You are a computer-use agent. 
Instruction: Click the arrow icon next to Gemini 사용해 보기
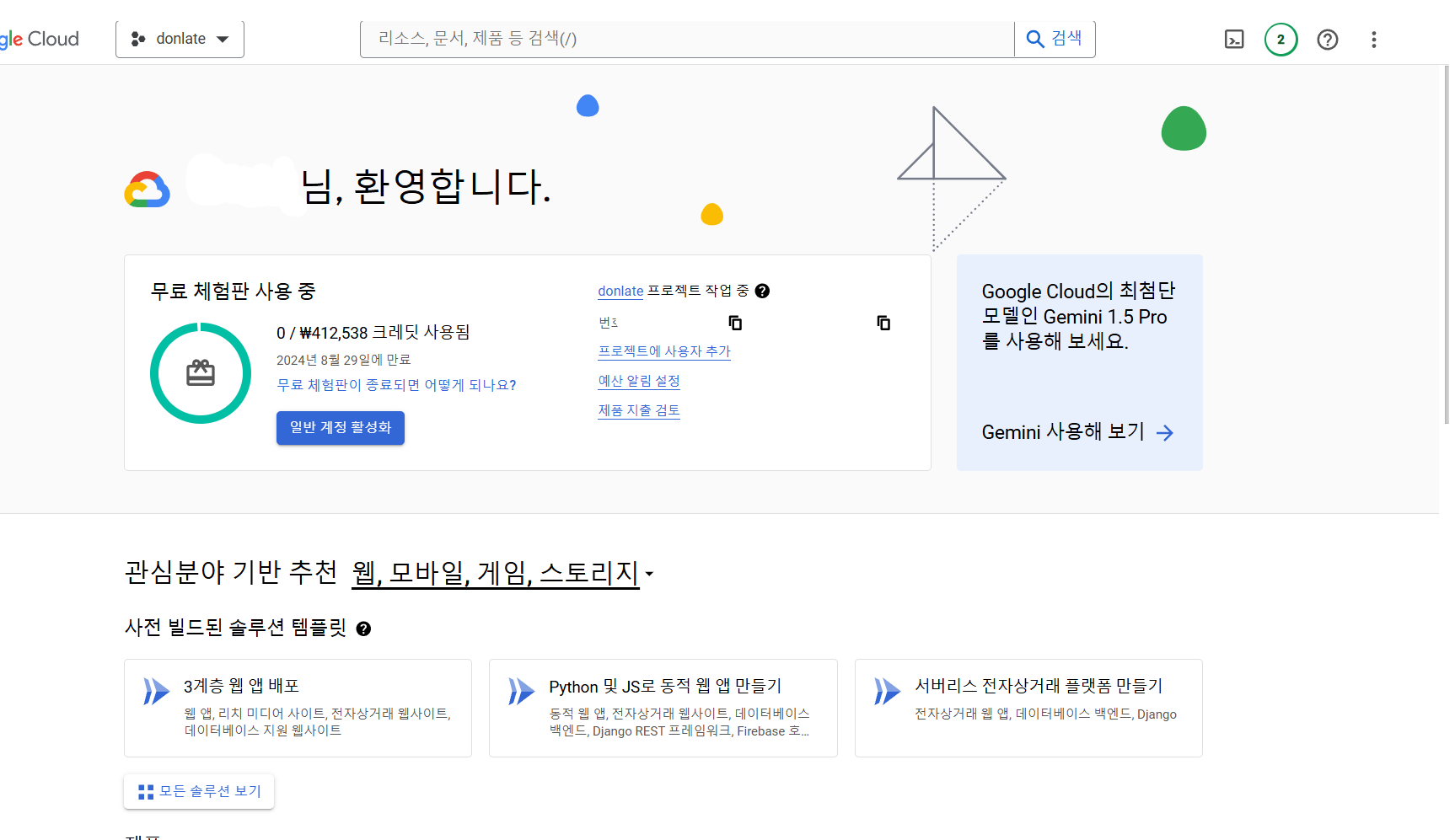[1165, 433]
